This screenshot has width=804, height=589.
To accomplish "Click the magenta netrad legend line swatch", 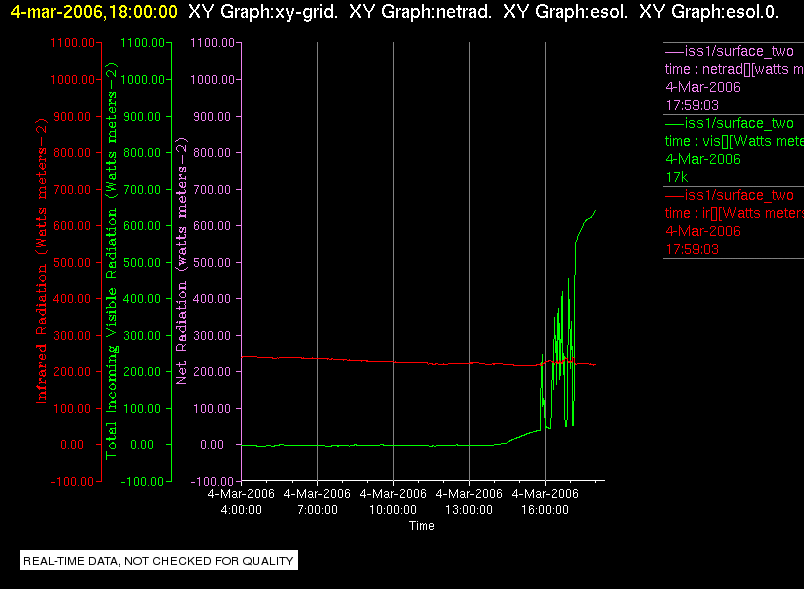I will 674,52.
